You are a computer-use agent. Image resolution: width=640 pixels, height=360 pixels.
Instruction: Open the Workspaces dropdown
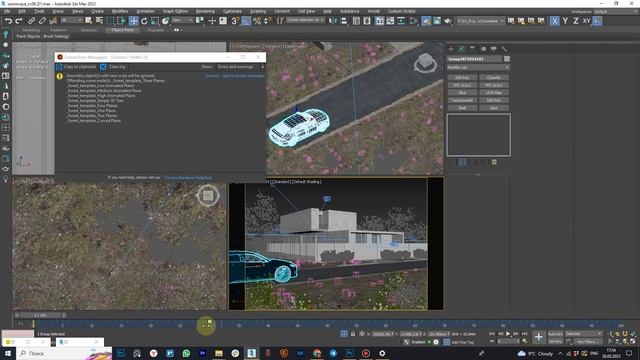(x=616, y=12)
